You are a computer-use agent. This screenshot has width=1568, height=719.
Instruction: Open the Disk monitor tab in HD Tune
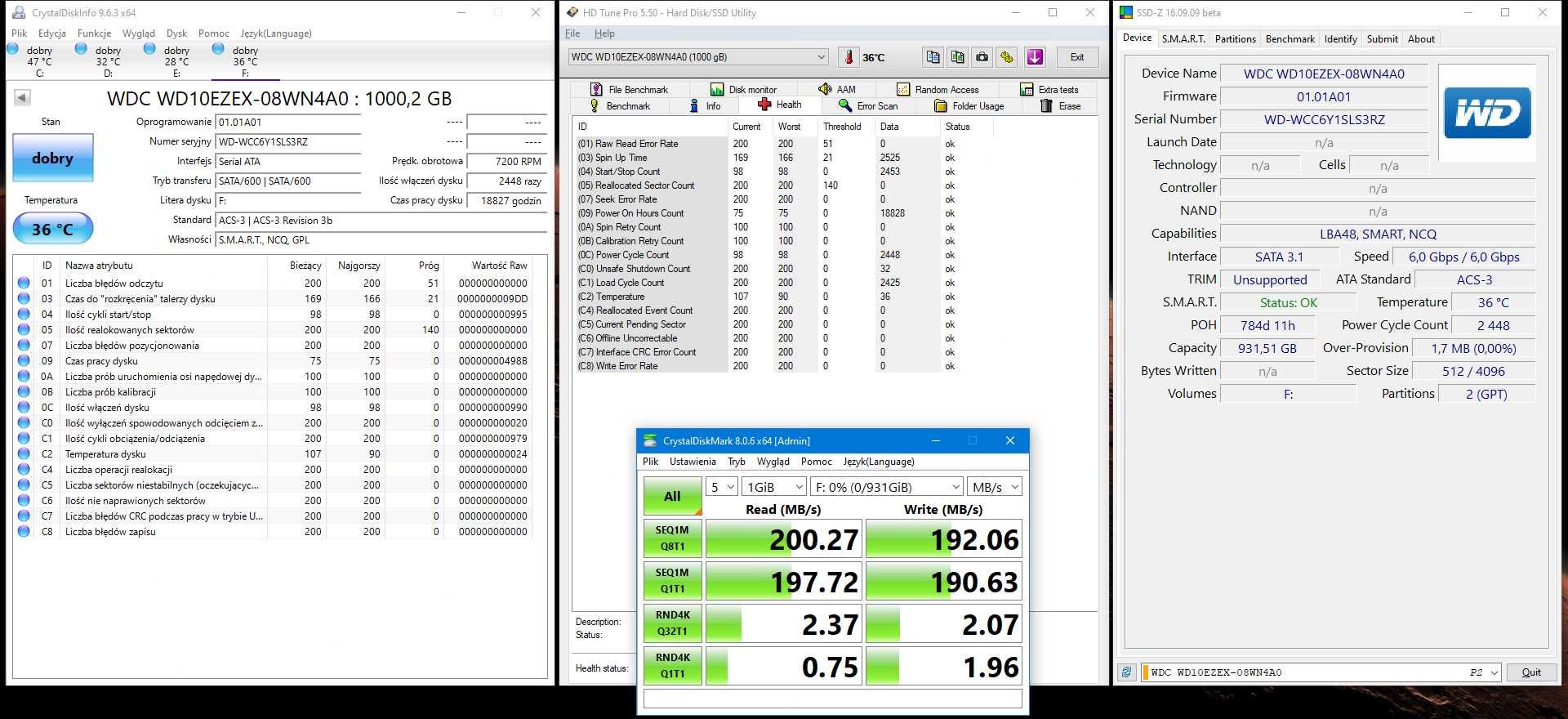(x=744, y=89)
